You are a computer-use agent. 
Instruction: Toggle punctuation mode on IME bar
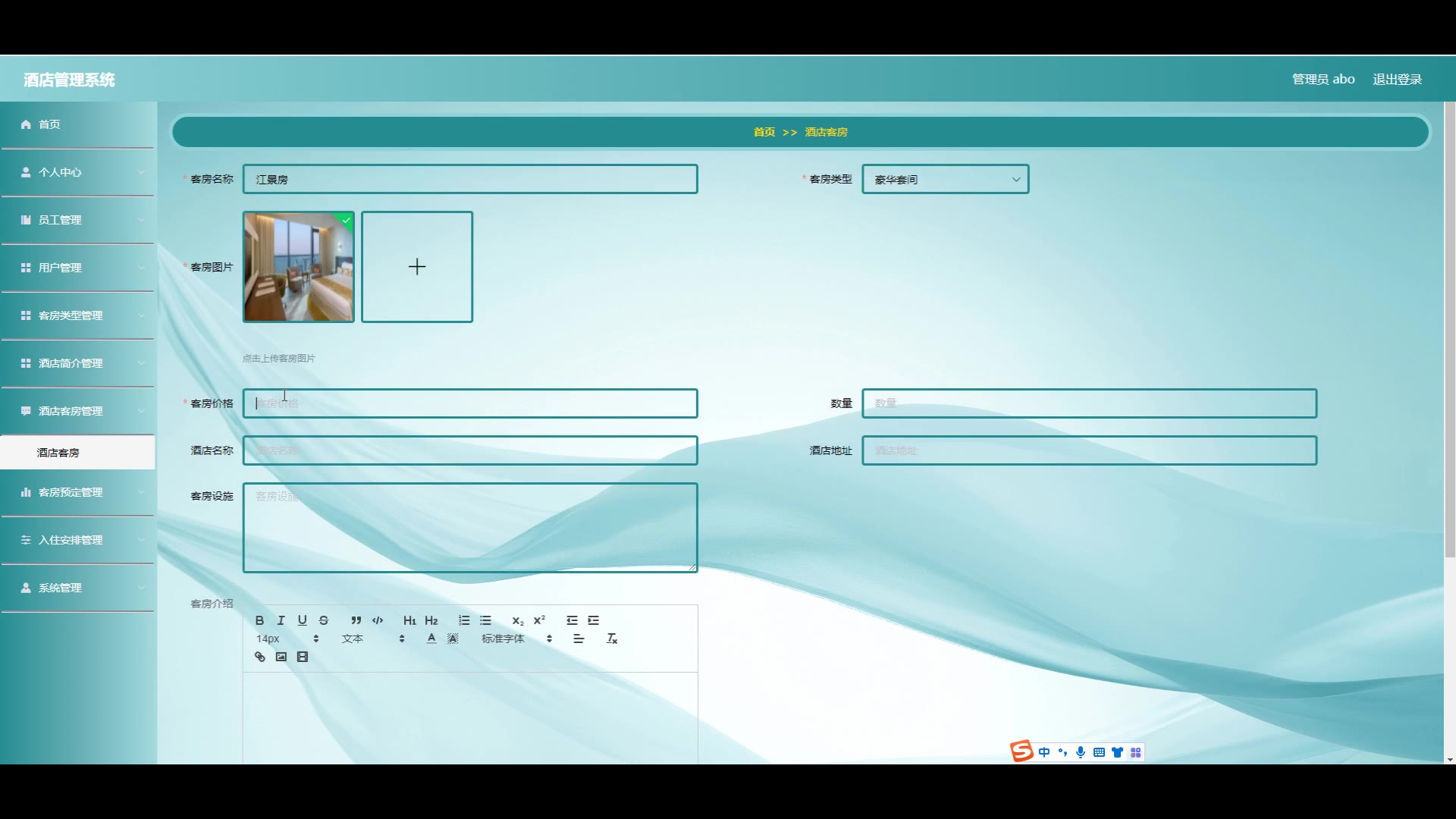pos(1062,752)
